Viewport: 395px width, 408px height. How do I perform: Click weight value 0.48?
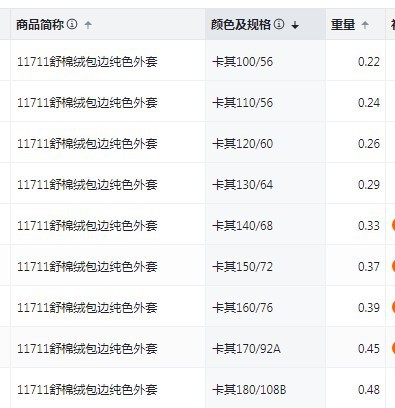(x=369, y=390)
